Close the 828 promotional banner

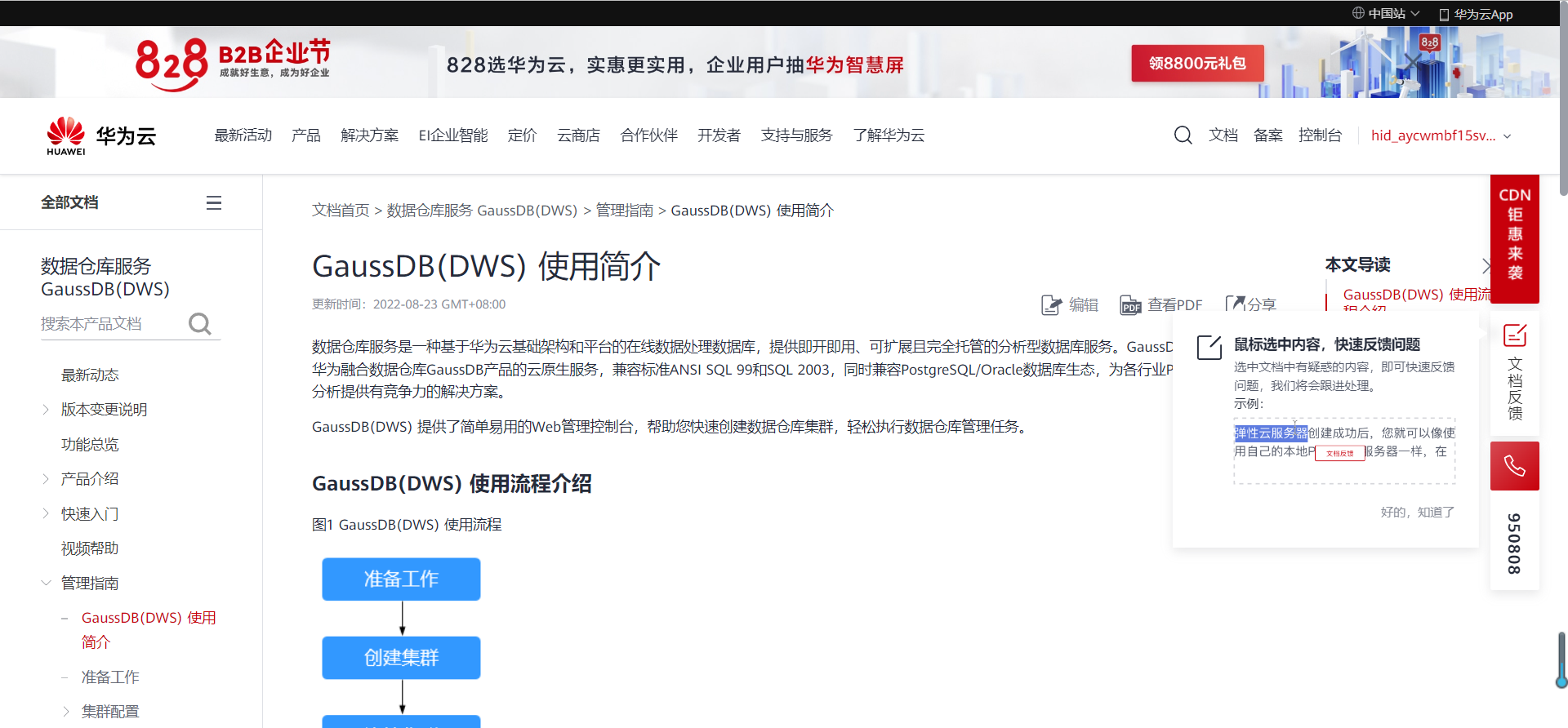point(1412,62)
